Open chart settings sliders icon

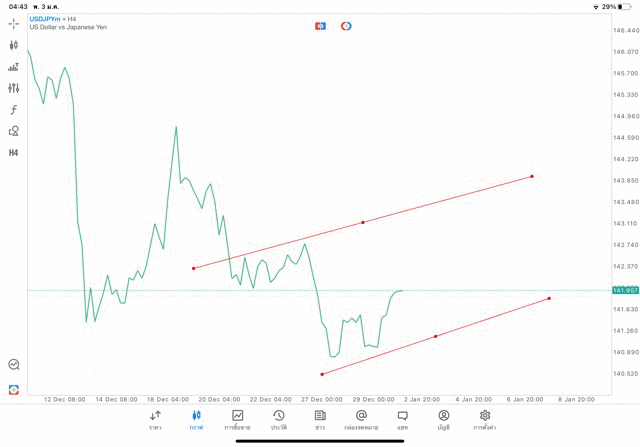[x=14, y=88]
